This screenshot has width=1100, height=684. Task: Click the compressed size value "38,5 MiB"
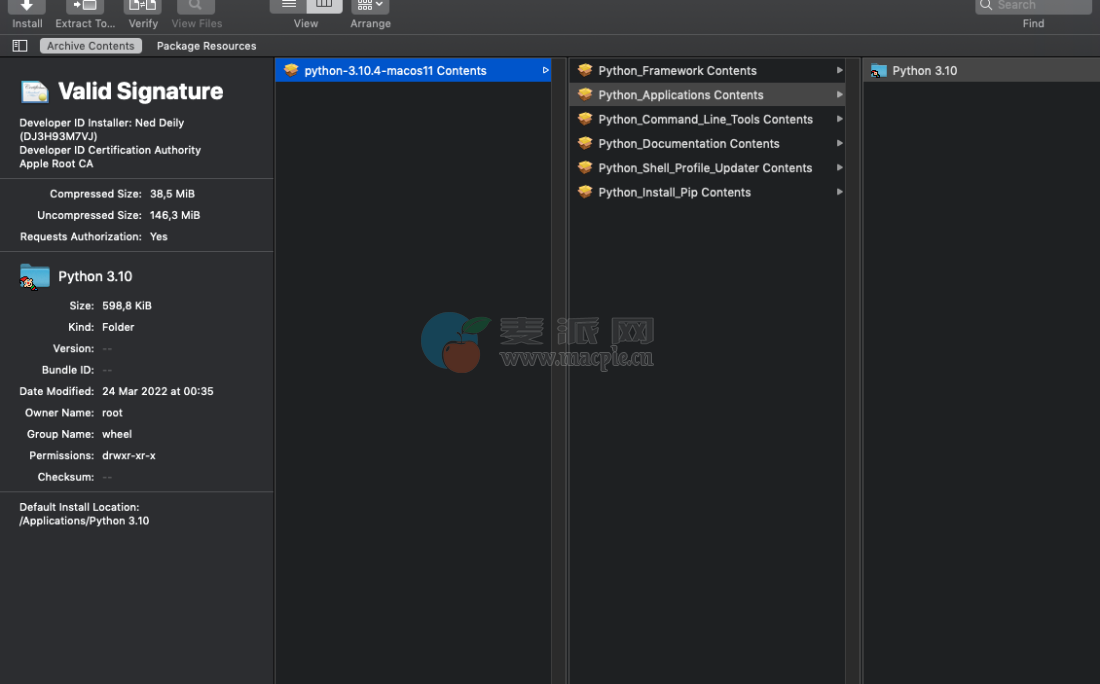point(173,194)
